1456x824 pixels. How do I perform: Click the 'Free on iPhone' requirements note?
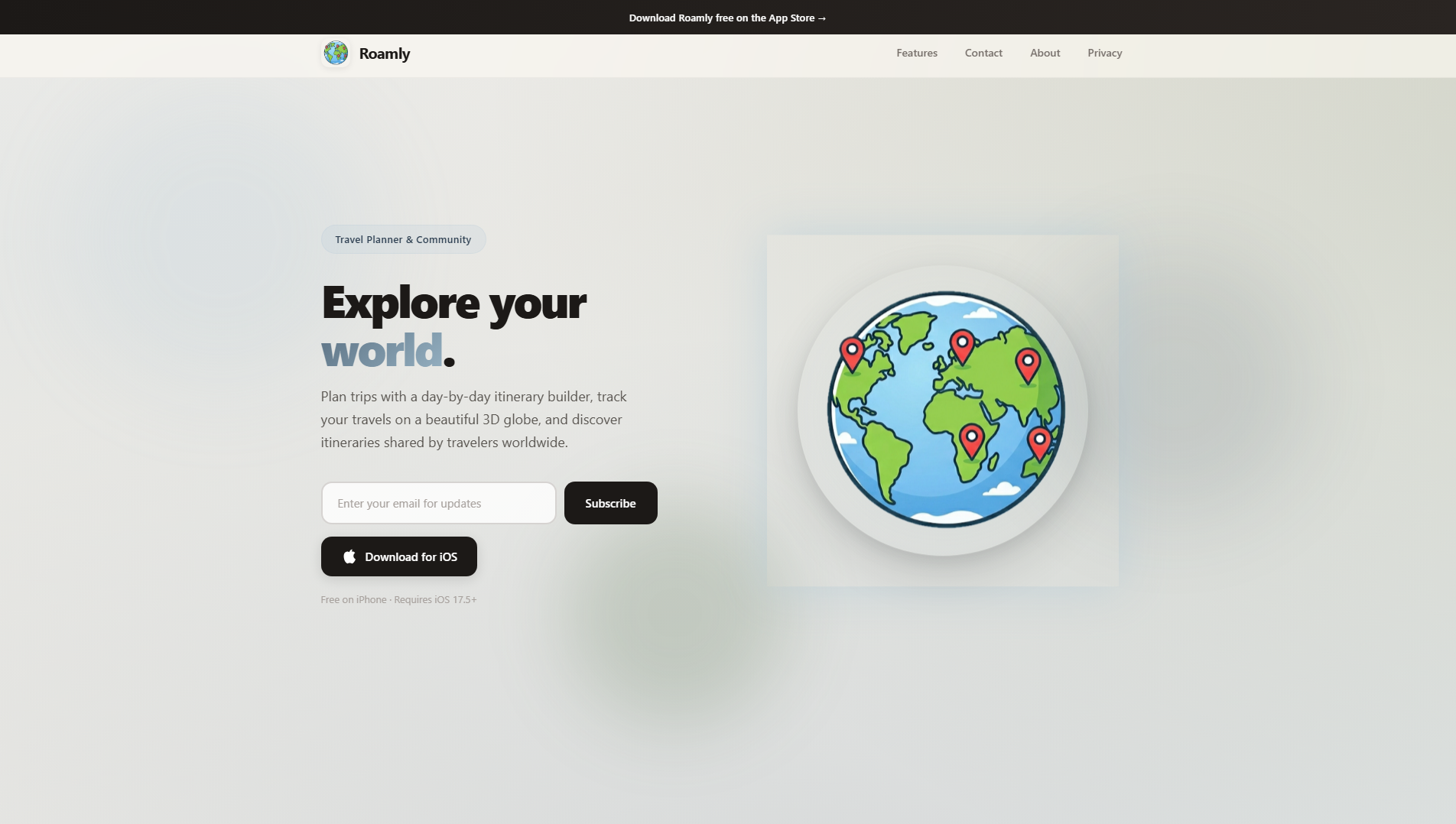click(x=398, y=600)
